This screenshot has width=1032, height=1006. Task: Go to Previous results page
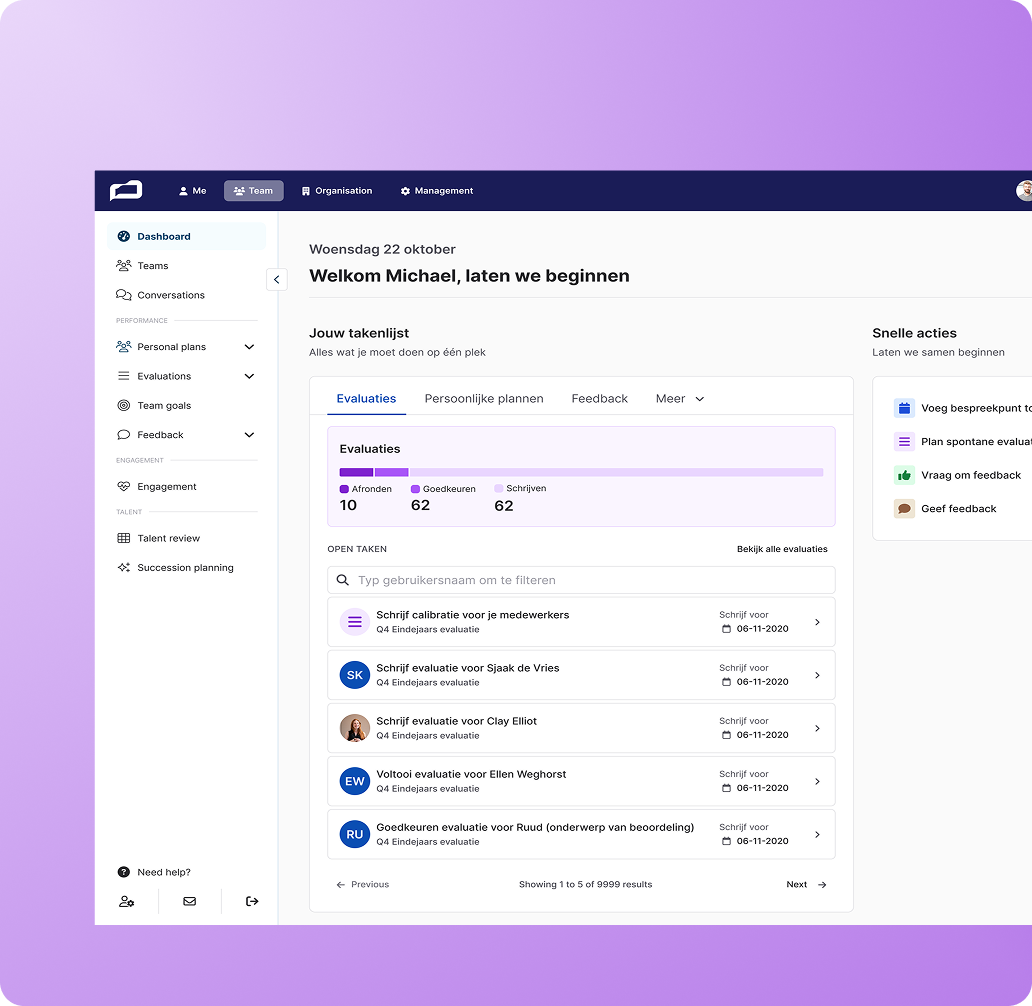click(x=363, y=884)
